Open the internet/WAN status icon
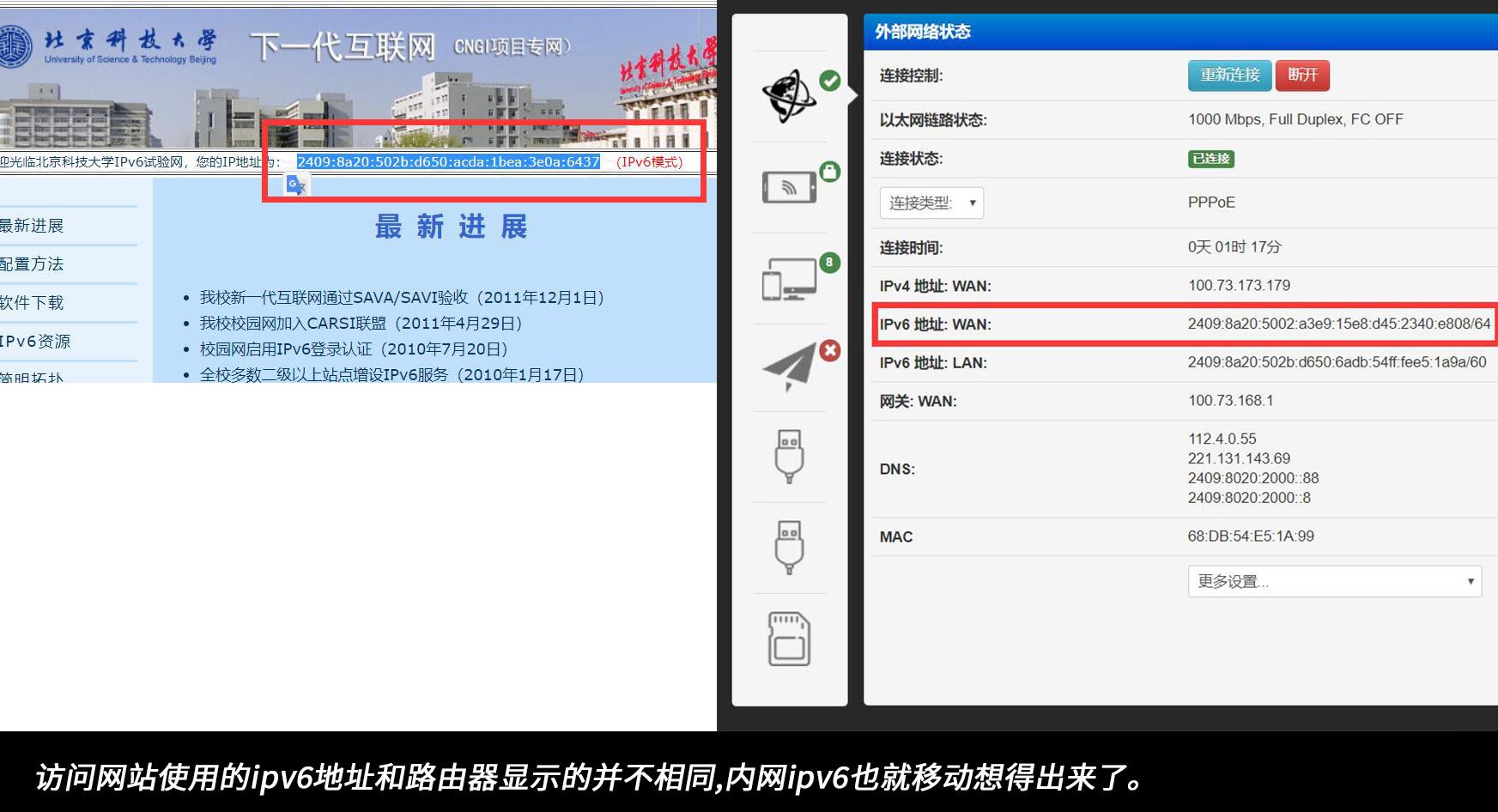The height and width of the screenshot is (812, 1498). click(x=790, y=94)
